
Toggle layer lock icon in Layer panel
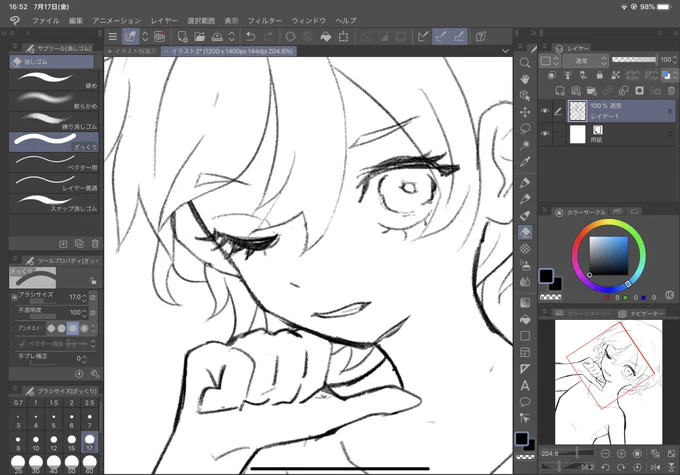coord(599,75)
